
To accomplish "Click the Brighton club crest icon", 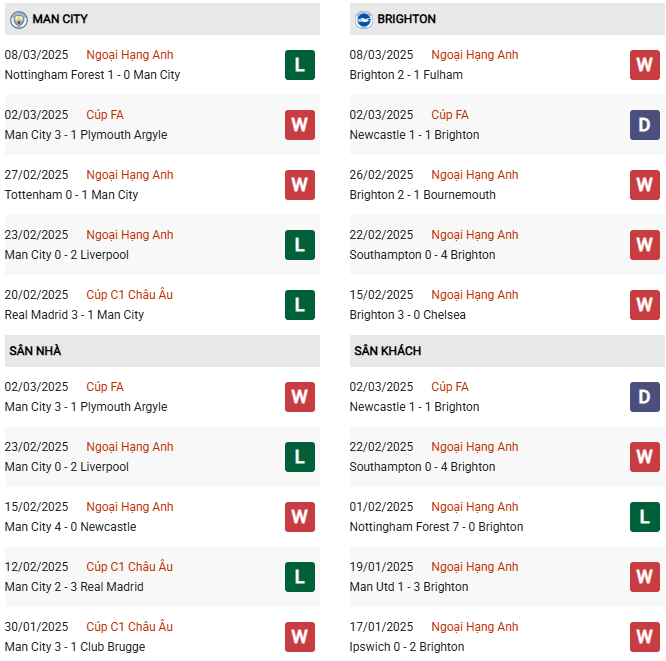I will [x=363, y=19].
